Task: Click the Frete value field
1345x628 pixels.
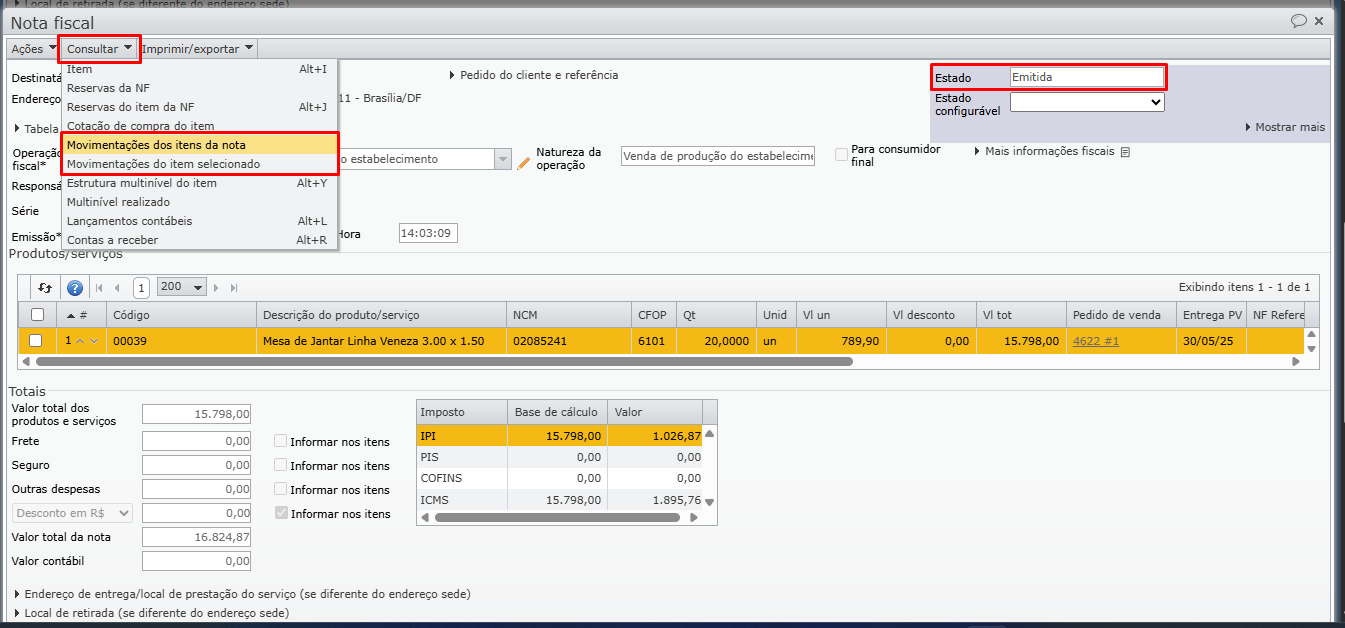Action: [196, 441]
